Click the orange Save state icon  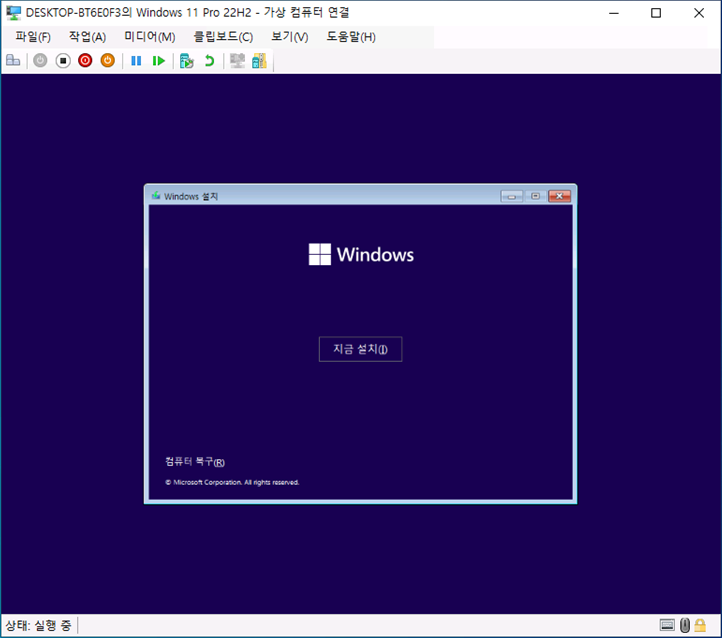(108, 60)
